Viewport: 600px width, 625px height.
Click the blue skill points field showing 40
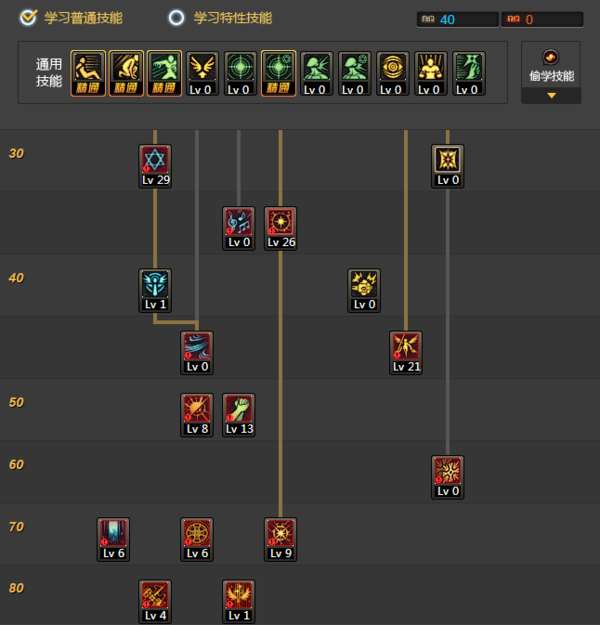(x=457, y=19)
